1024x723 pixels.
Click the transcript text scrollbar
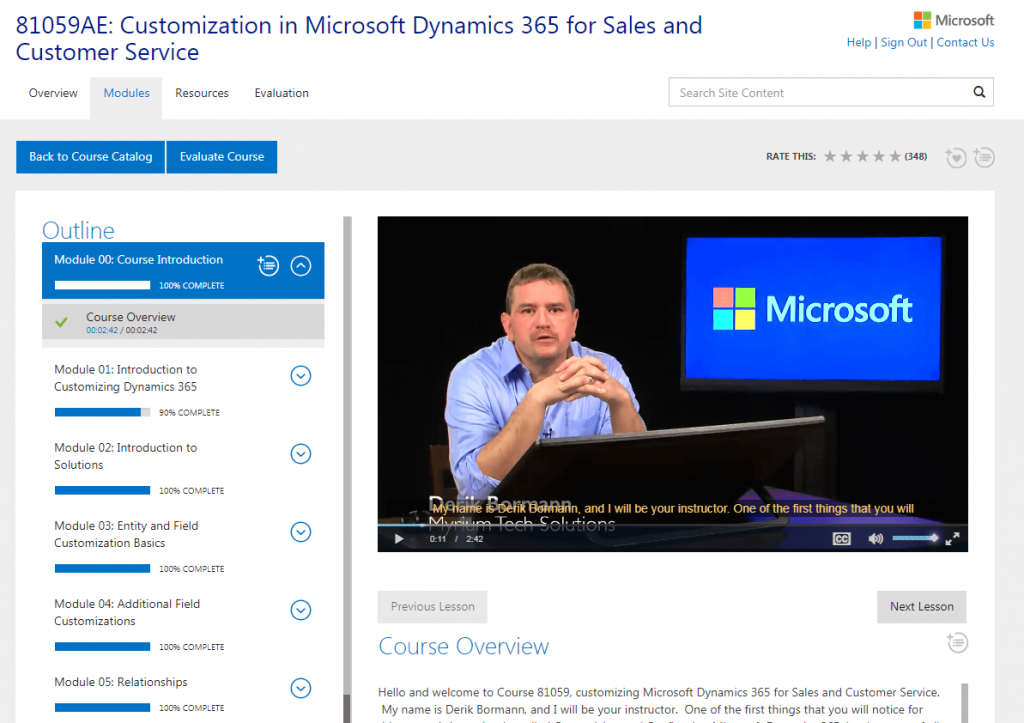pyautogui.click(x=965, y=703)
